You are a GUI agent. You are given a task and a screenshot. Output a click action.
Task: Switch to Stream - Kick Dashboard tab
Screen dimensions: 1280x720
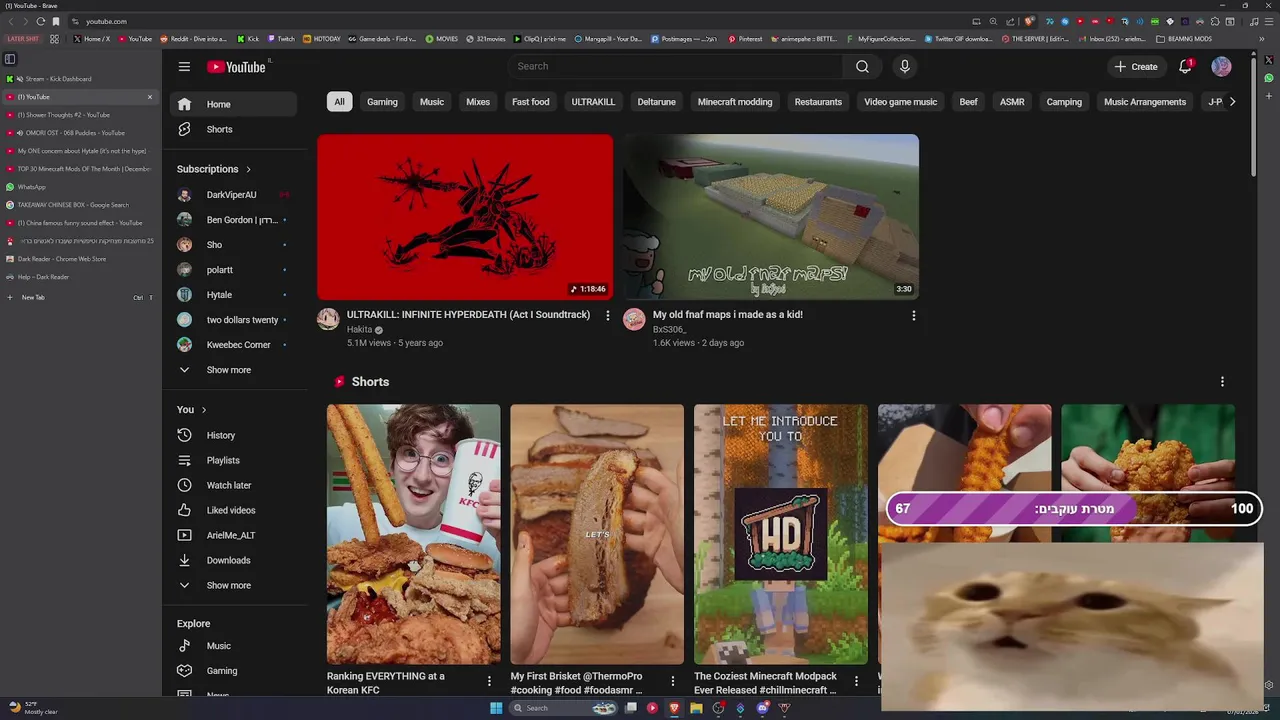(80, 79)
